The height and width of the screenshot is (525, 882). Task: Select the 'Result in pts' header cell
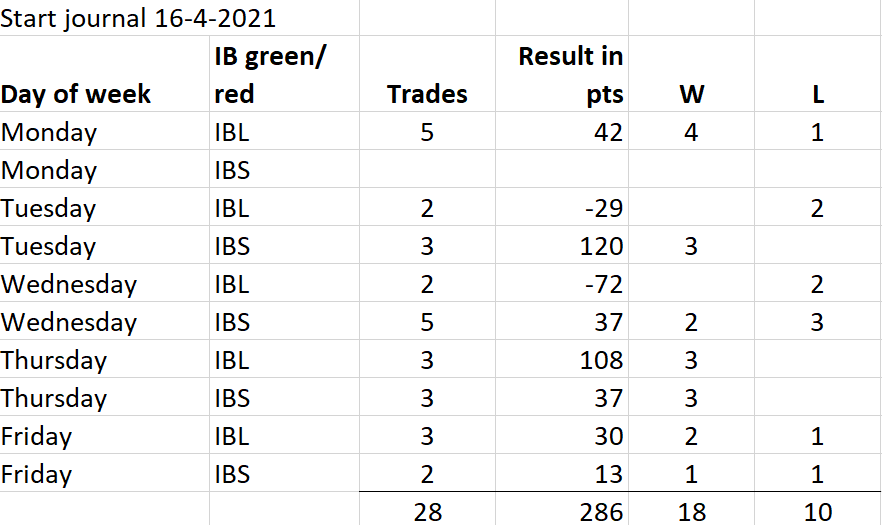562,74
